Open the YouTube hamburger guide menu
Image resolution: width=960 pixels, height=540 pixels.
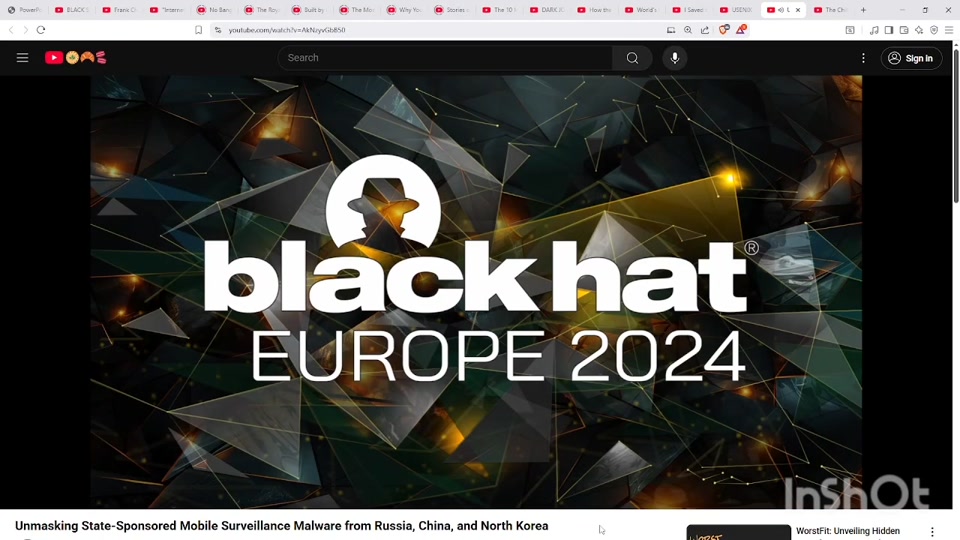pos(22,58)
